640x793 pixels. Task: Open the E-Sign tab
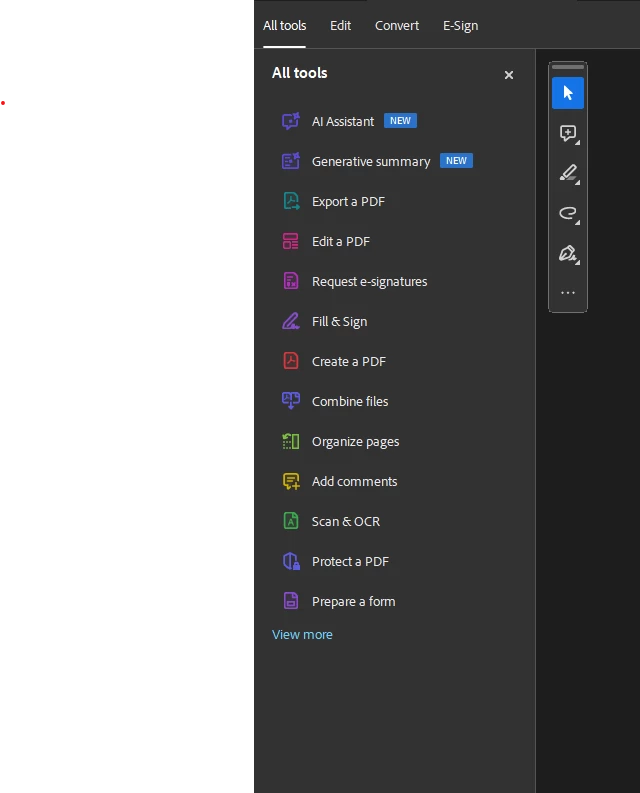point(460,26)
